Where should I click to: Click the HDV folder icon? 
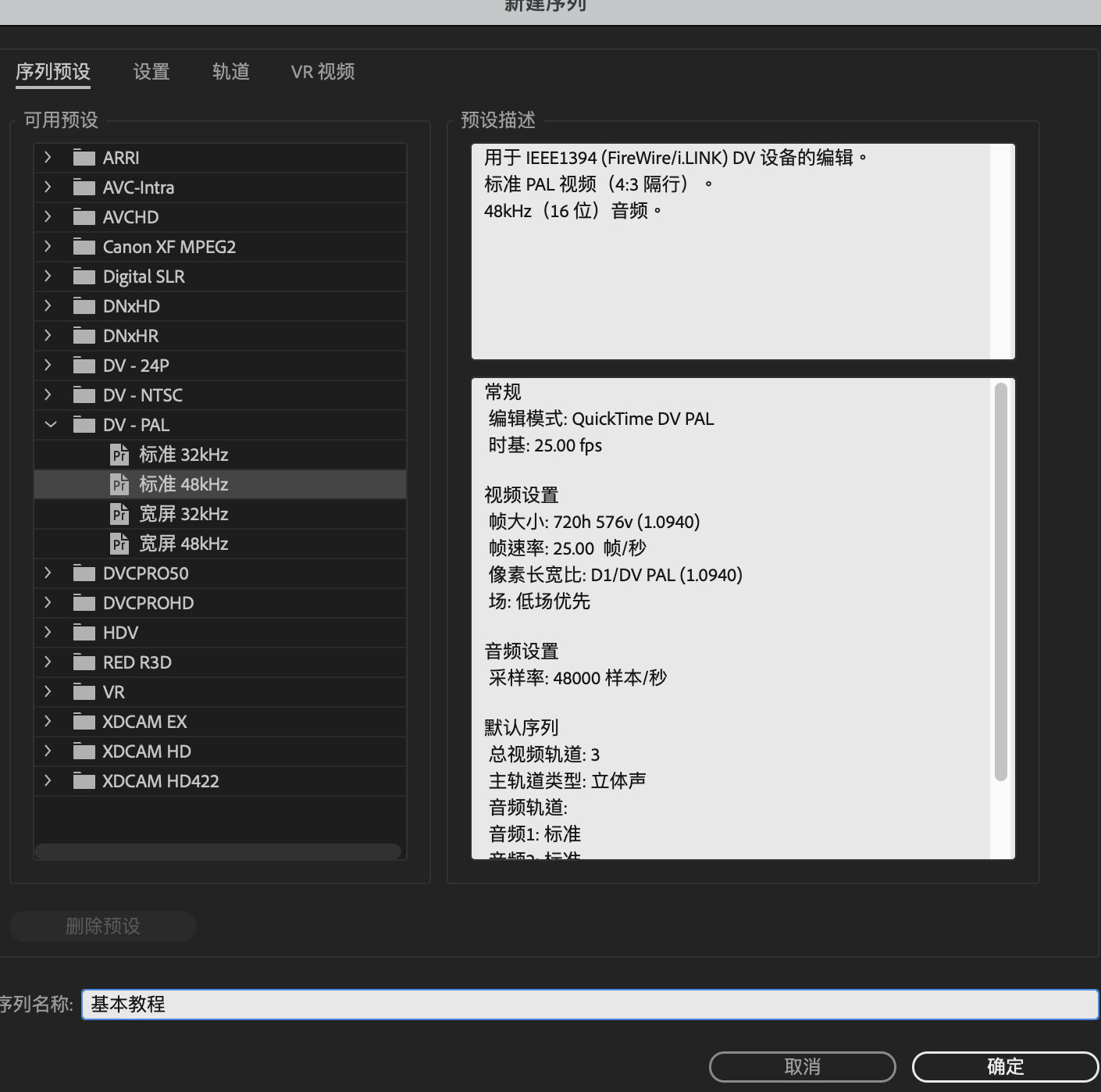click(x=84, y=632)
